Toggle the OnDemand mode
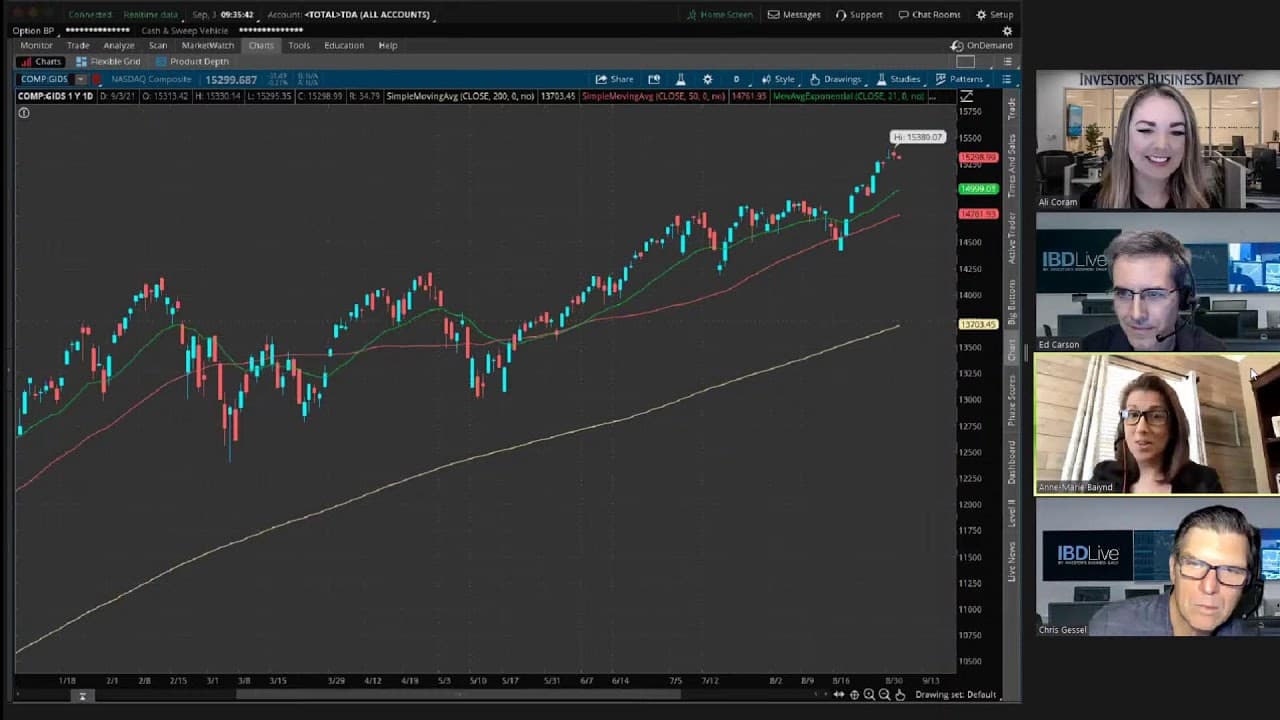The image size is (1280, 720). [x=982, y=45]
